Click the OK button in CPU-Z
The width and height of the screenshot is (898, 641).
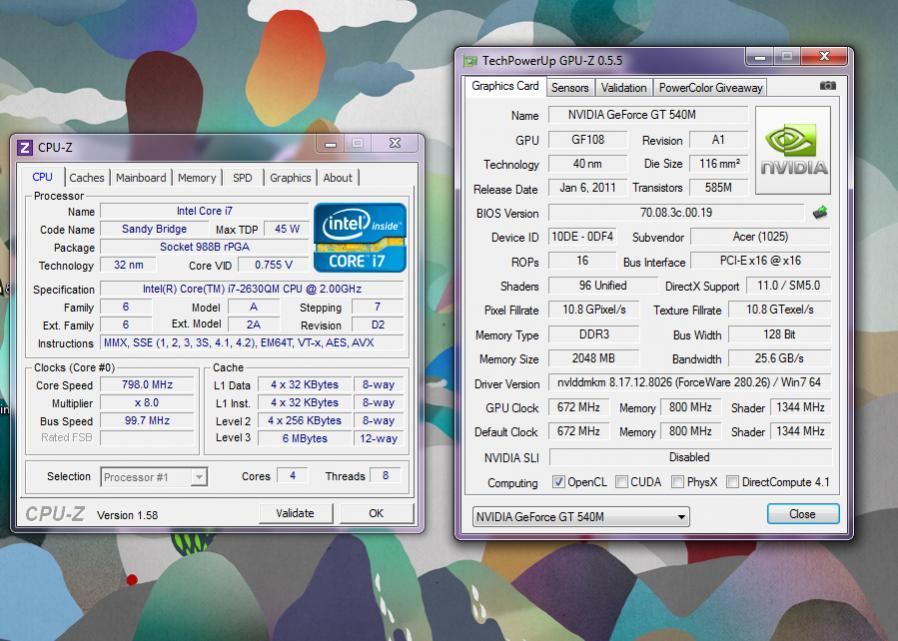376,513
